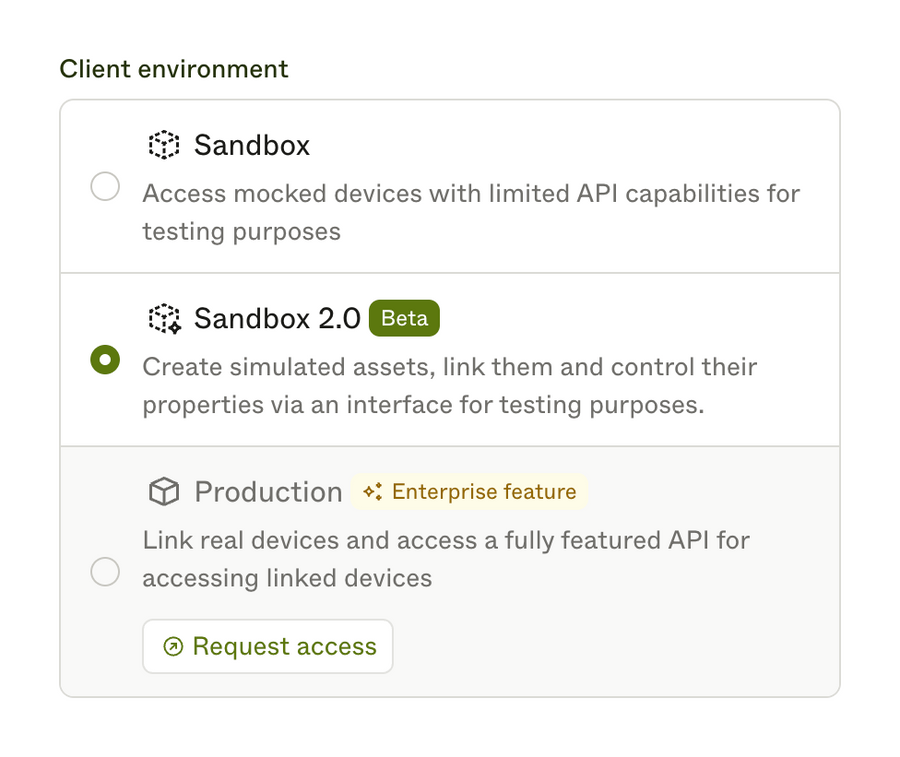Screen dimensions: 900x757
Task: Click the Sandbox description text
Action: pos(470,212)
